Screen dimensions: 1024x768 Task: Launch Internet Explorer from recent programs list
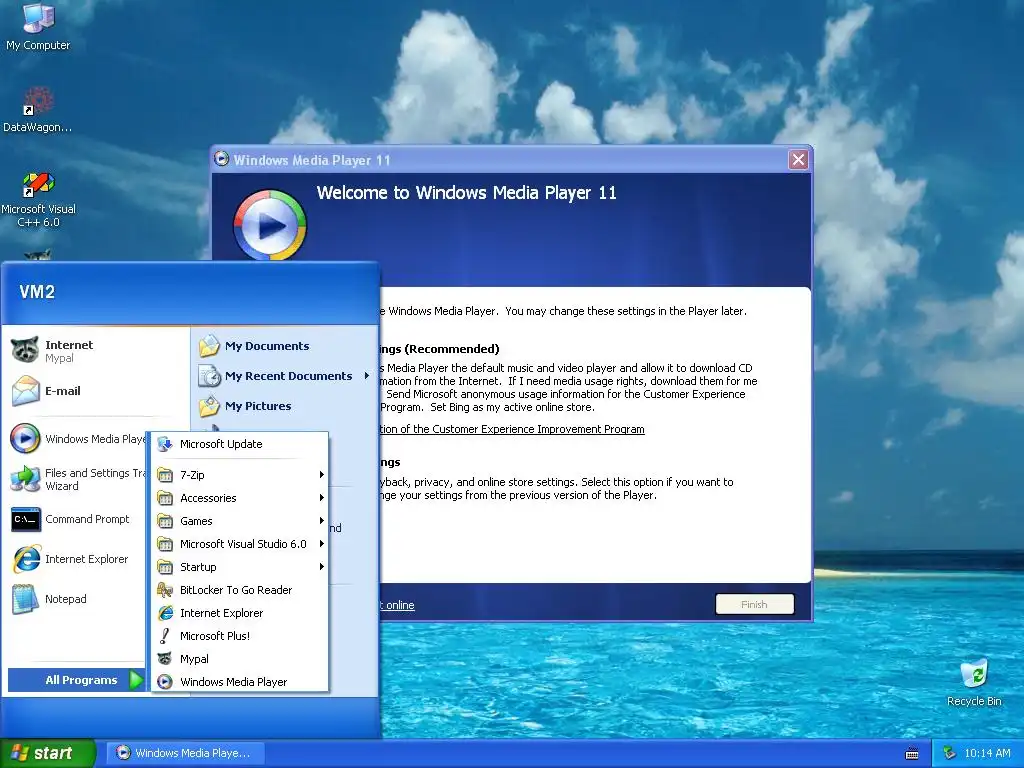pyautogui.click(x=26, y=559)
